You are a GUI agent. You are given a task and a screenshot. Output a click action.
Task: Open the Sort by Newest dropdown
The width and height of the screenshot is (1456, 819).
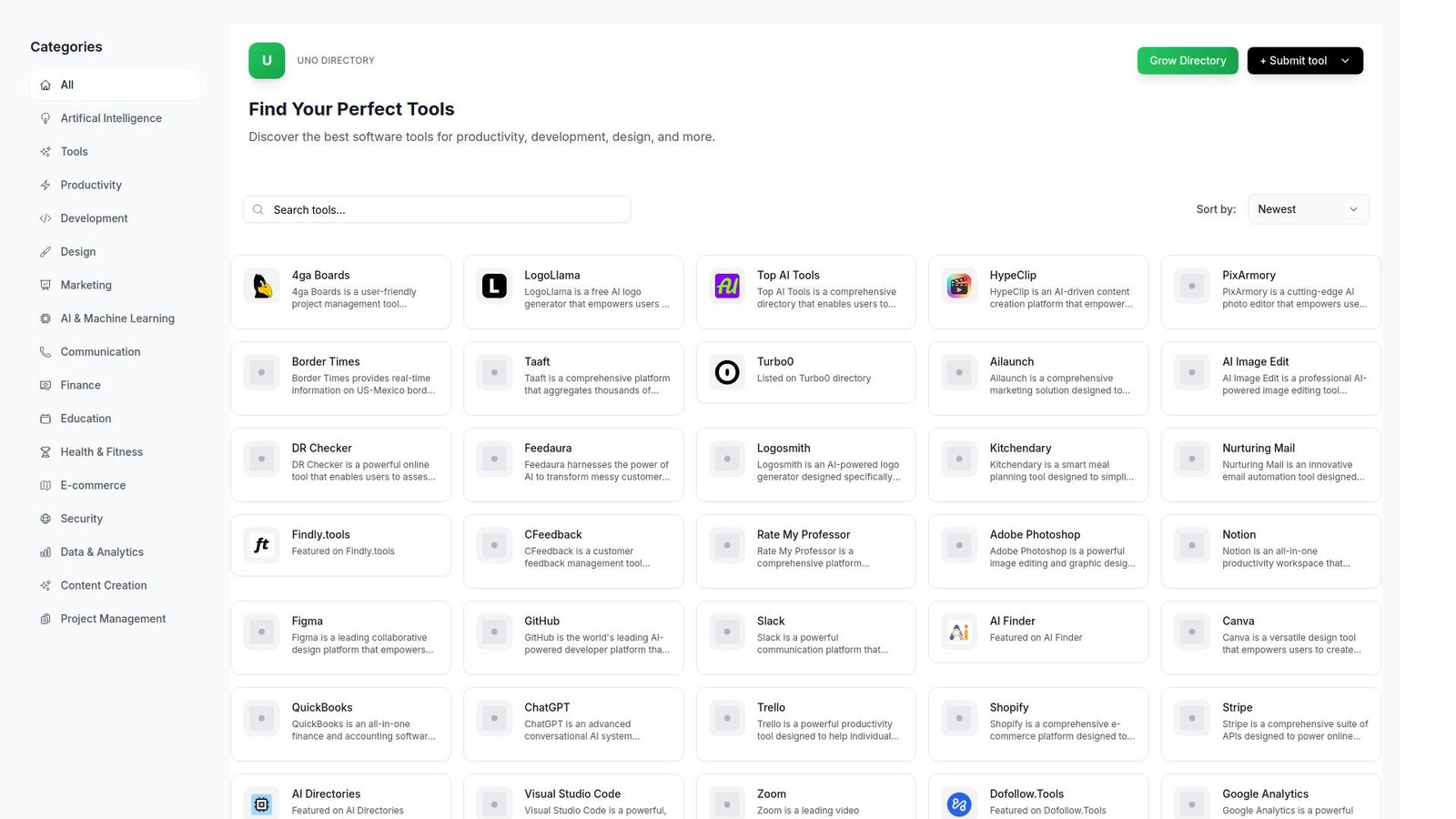click(1308, 209)
